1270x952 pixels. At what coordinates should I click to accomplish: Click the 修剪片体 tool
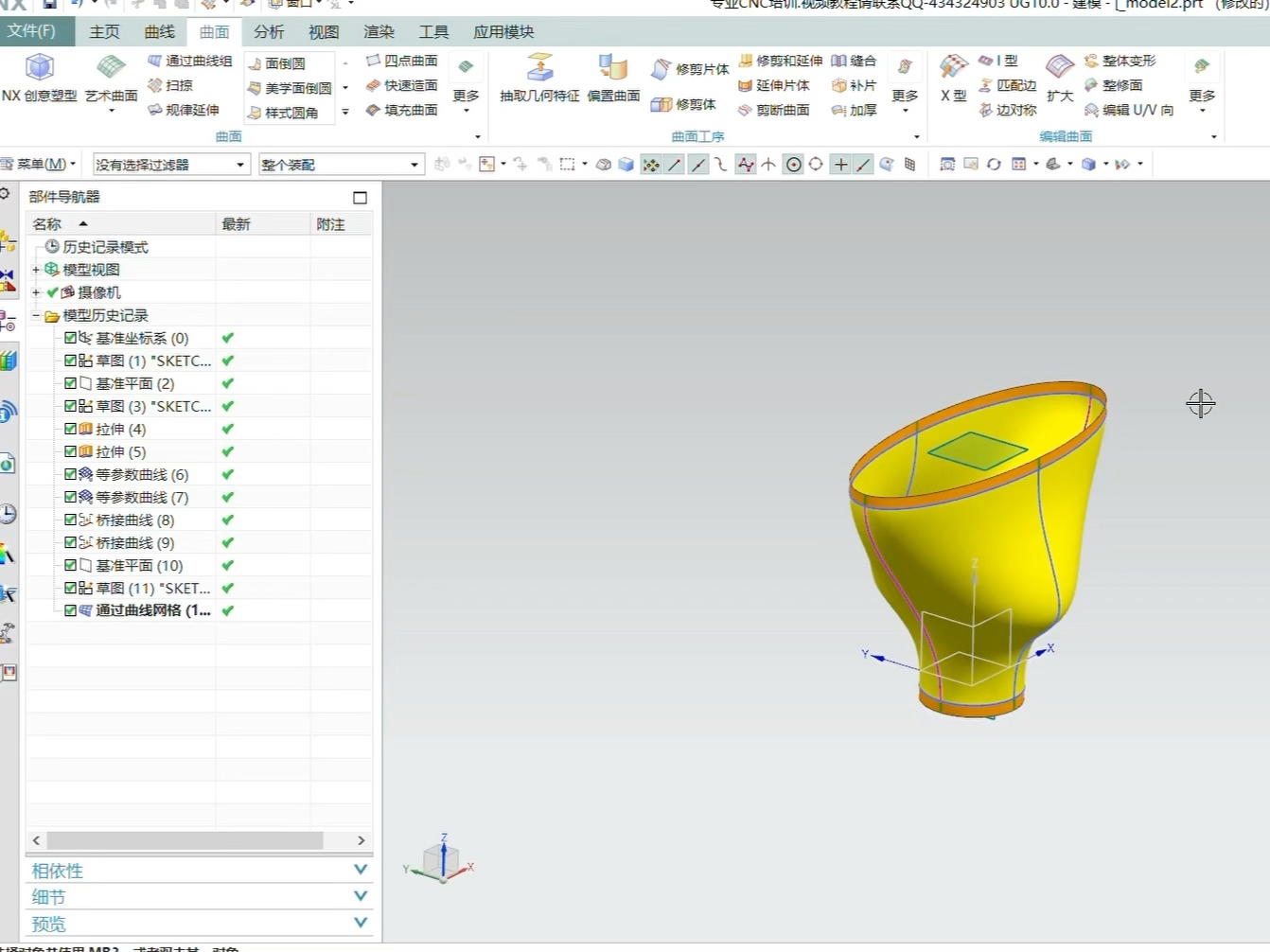(x=690, y=69)
